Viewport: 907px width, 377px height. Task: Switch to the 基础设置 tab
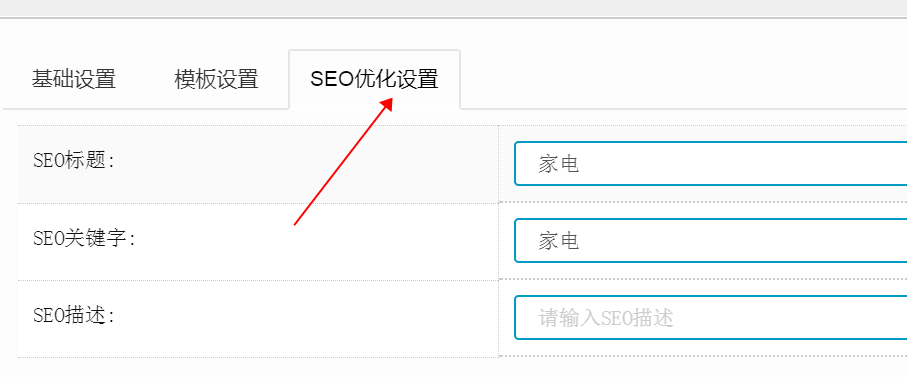point(73,79)
